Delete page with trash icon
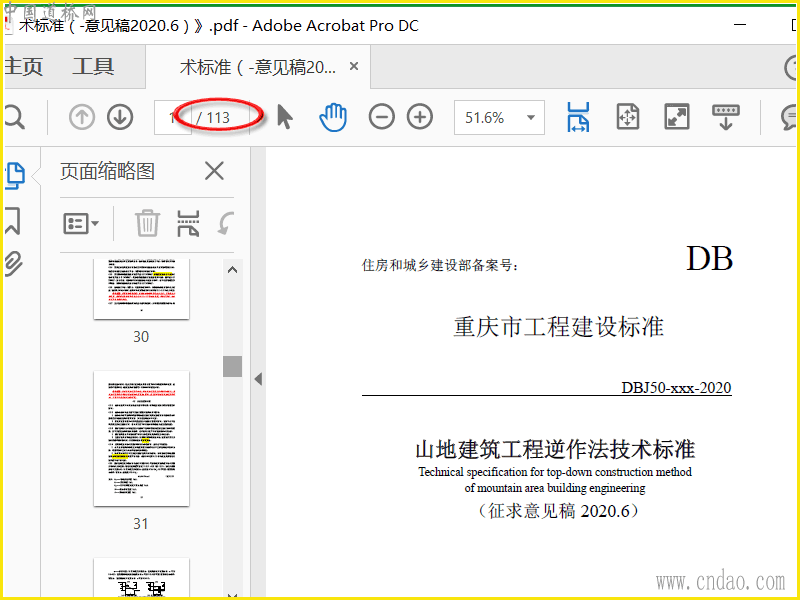 click(147, 223)
